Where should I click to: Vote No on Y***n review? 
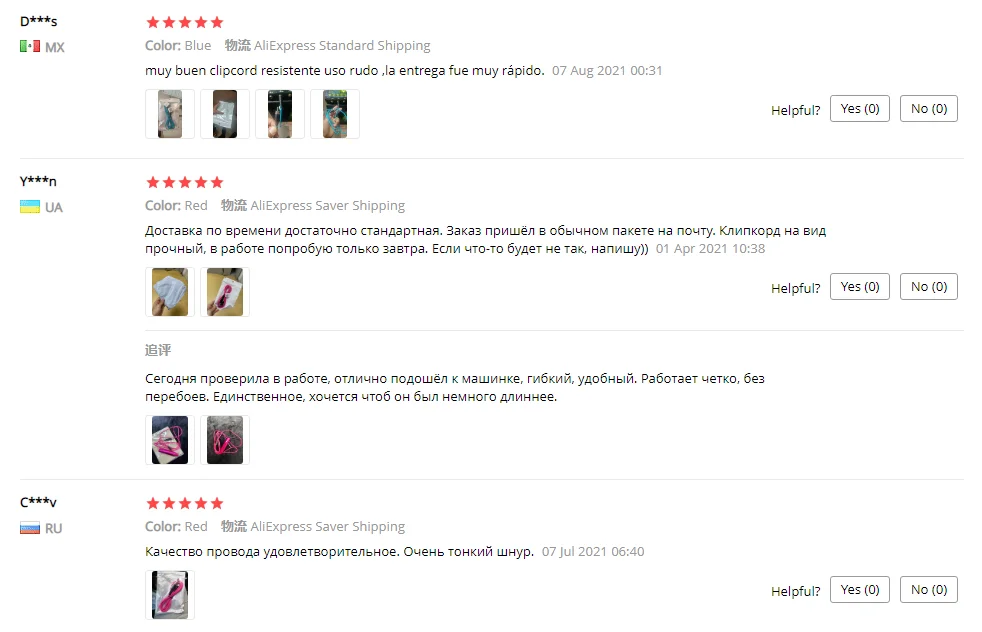(x=929, y=287)
